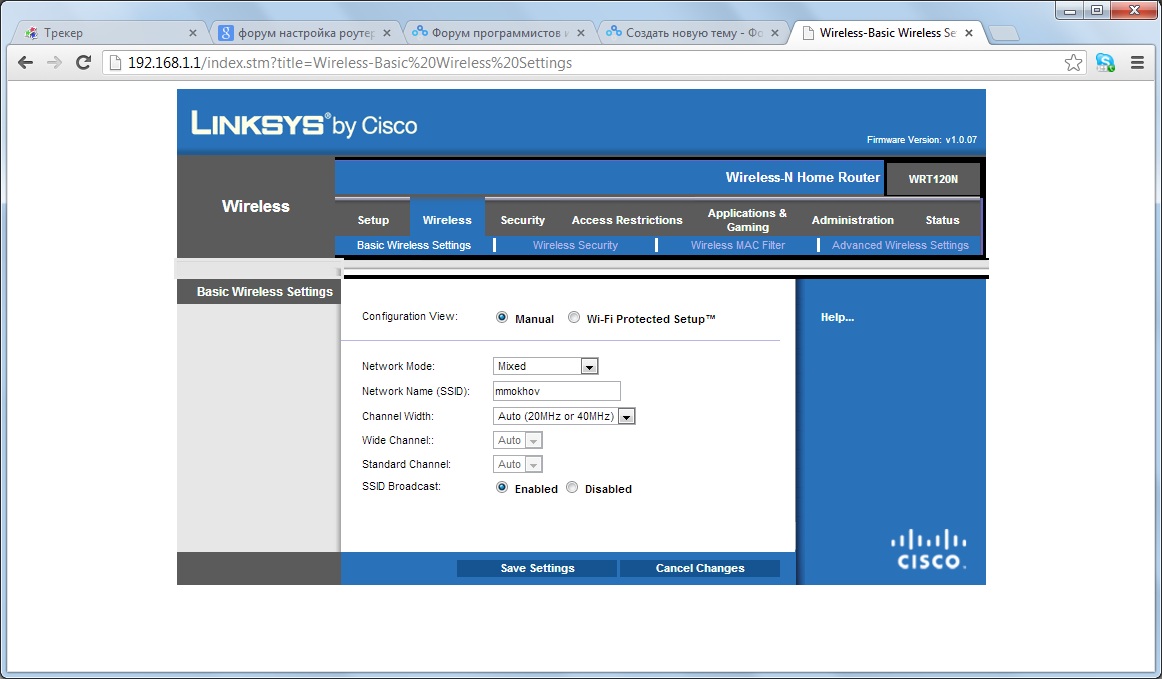This screenshot has height=679, width=1162.
Task: Open the Network Mode dropdown
Action: pos(545,366)
